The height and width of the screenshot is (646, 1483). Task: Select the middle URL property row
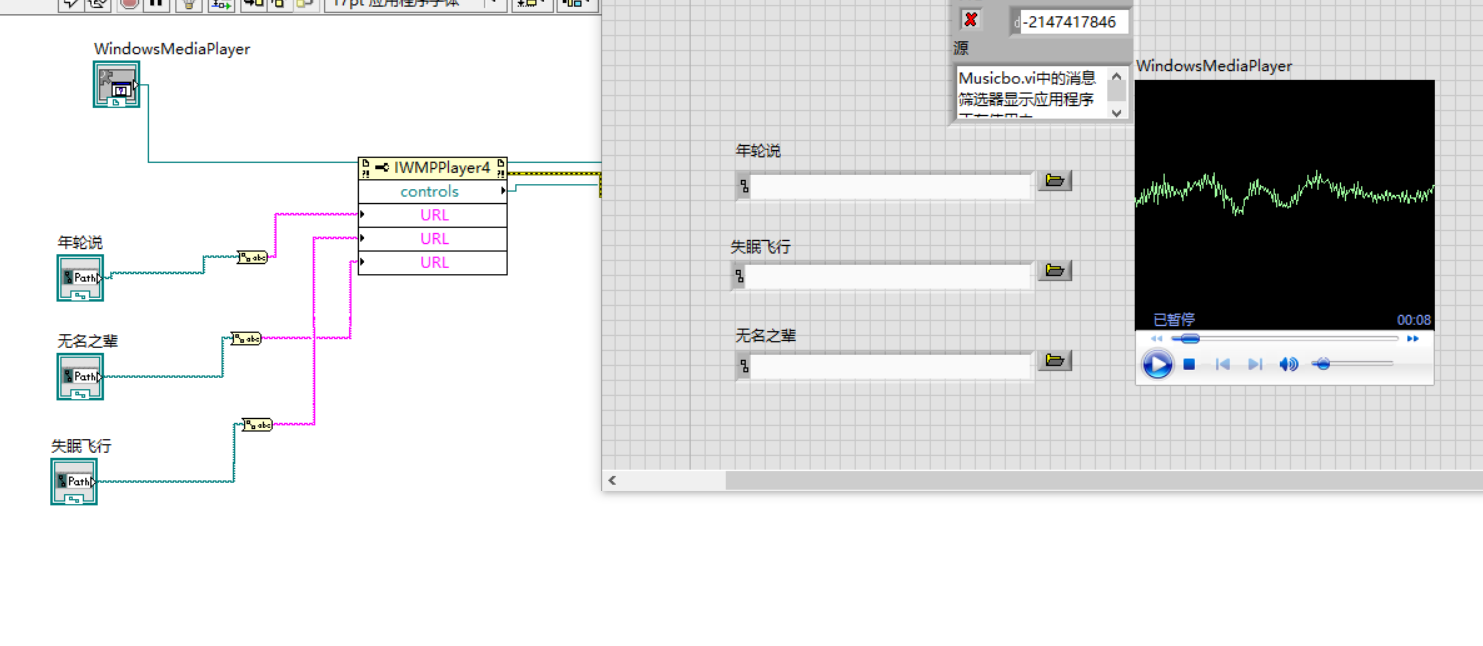coord(432,238)
